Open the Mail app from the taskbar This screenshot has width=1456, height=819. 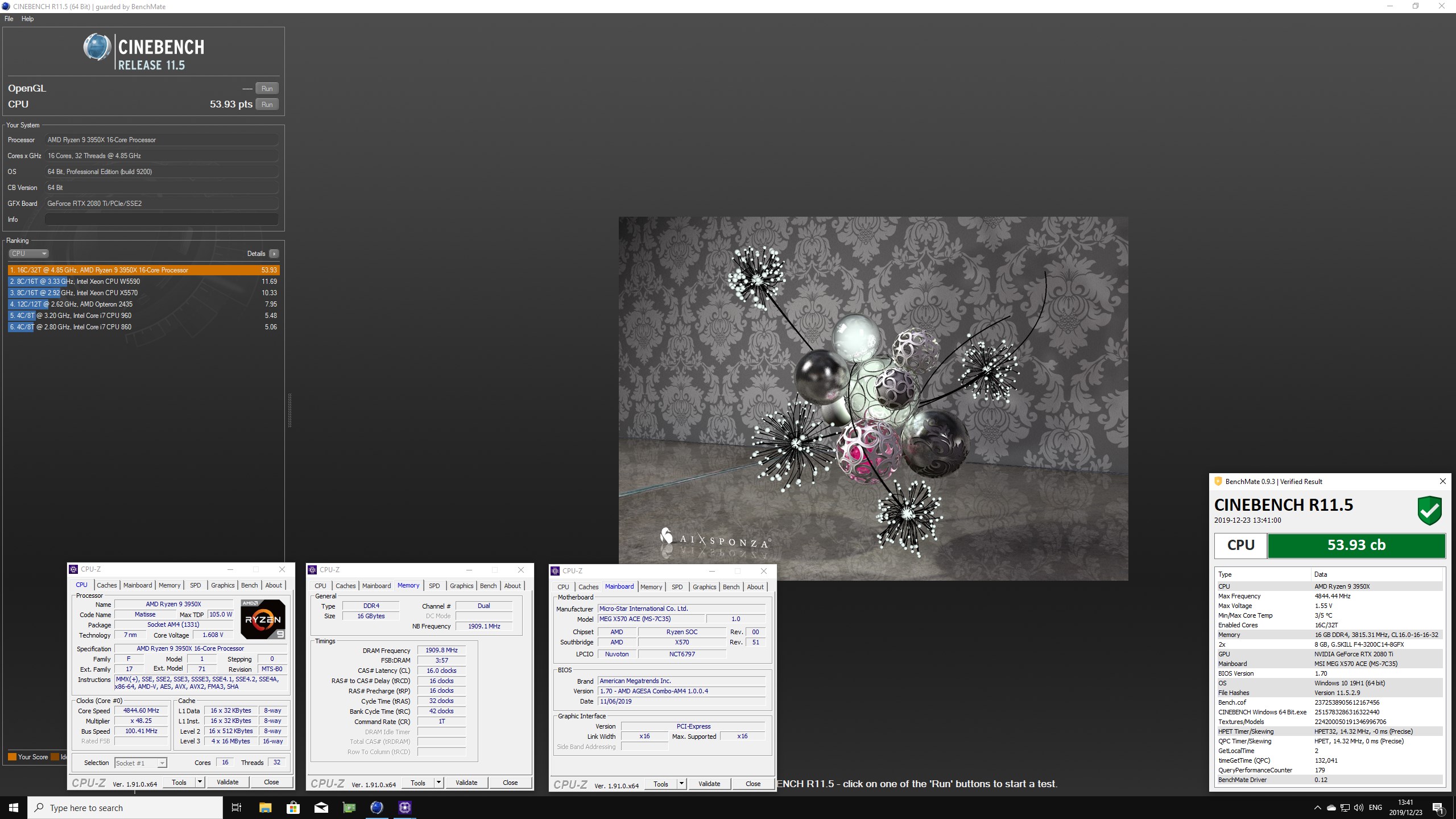[321, 808]
